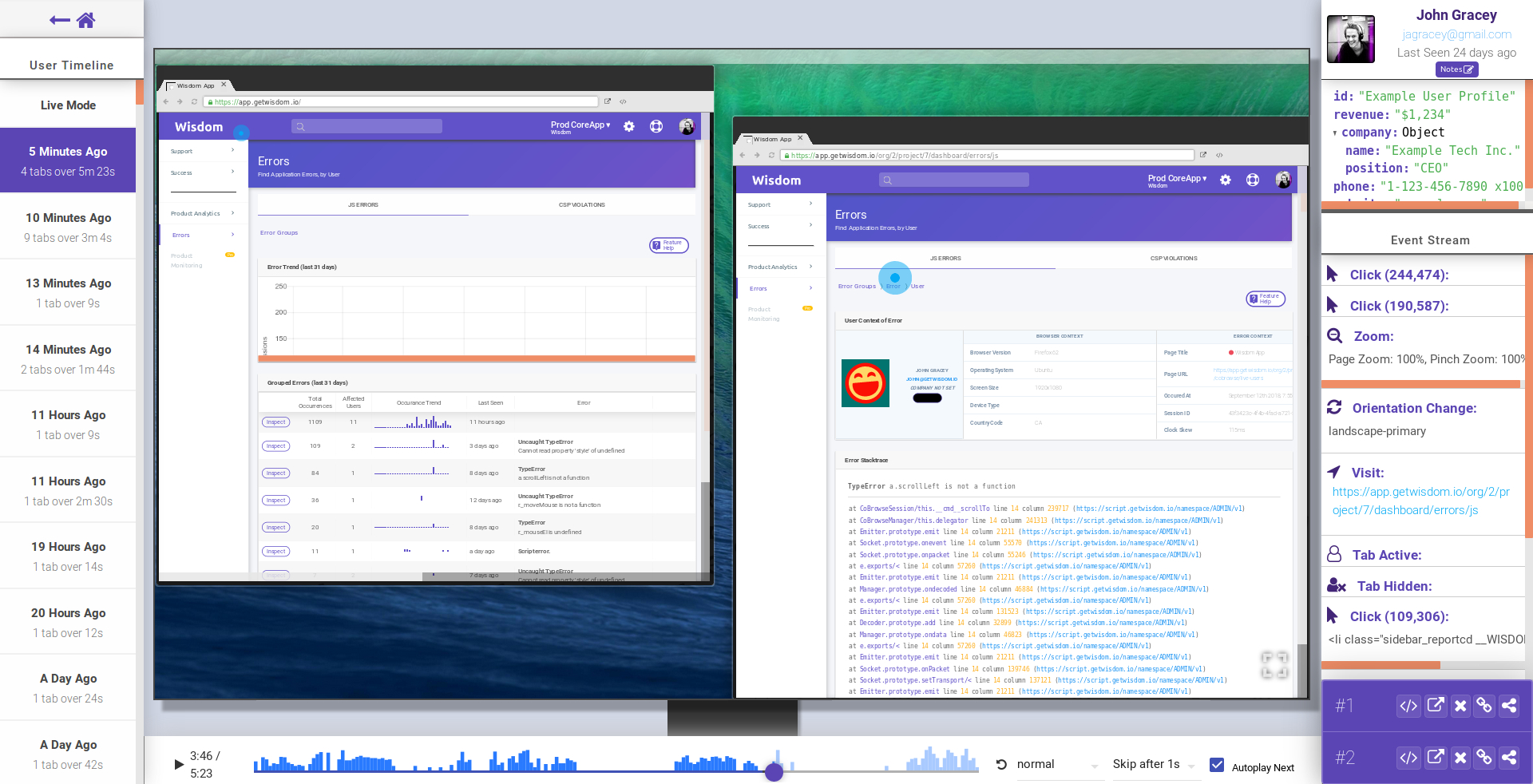The image size is (1533, 784).
Task: Select 11 Hours Ago, 1 tab over 9s
Action: tap(68, 424)
